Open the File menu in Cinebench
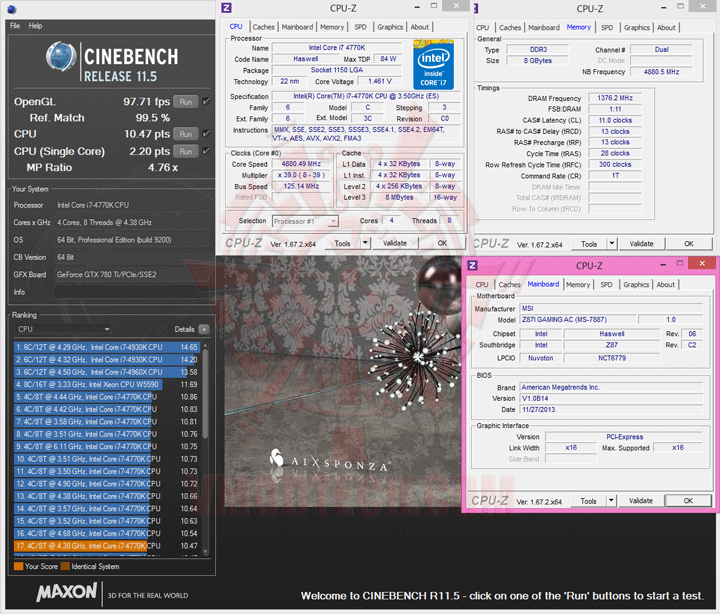Image resolution: width=720 pixels, height=614 pixels. 15,26
